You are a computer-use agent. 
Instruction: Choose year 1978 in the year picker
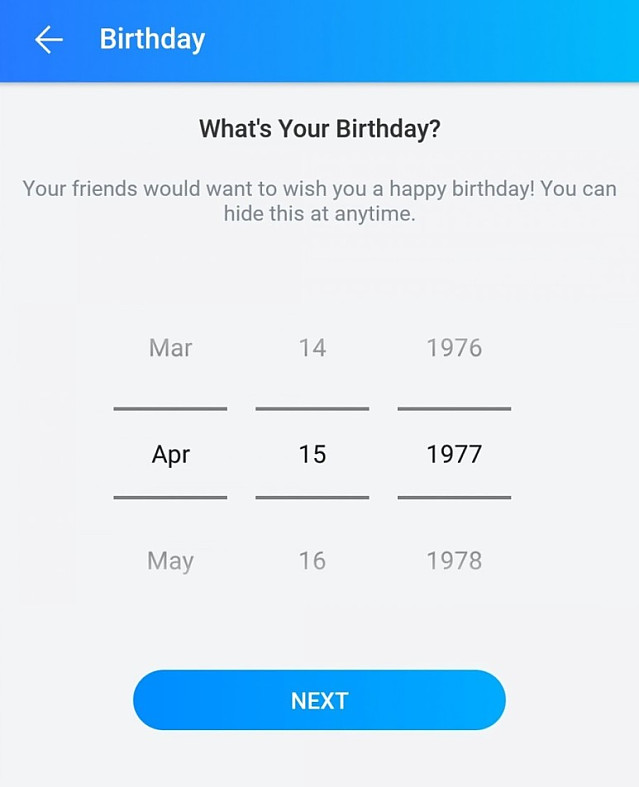point(454,561)
